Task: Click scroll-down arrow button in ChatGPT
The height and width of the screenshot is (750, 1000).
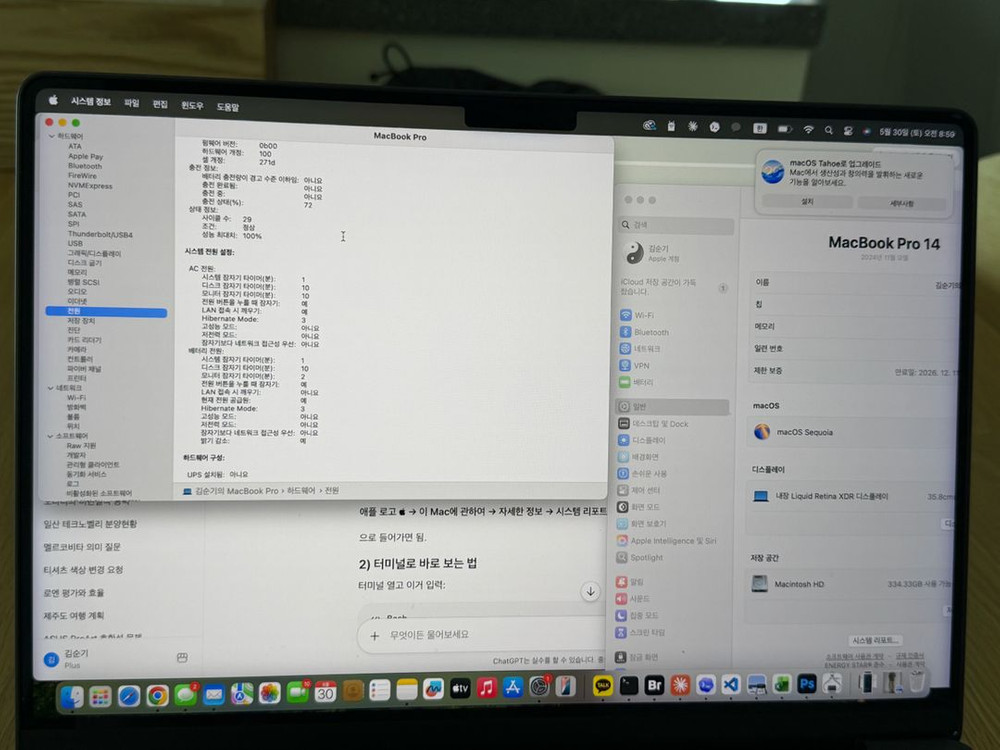Action: tap(591, 591)
